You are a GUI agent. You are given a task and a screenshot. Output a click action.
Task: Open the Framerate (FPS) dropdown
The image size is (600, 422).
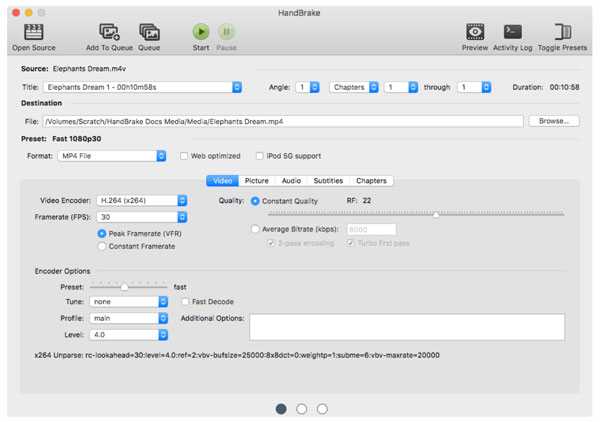pyautogui.click(x=142, y=217)
